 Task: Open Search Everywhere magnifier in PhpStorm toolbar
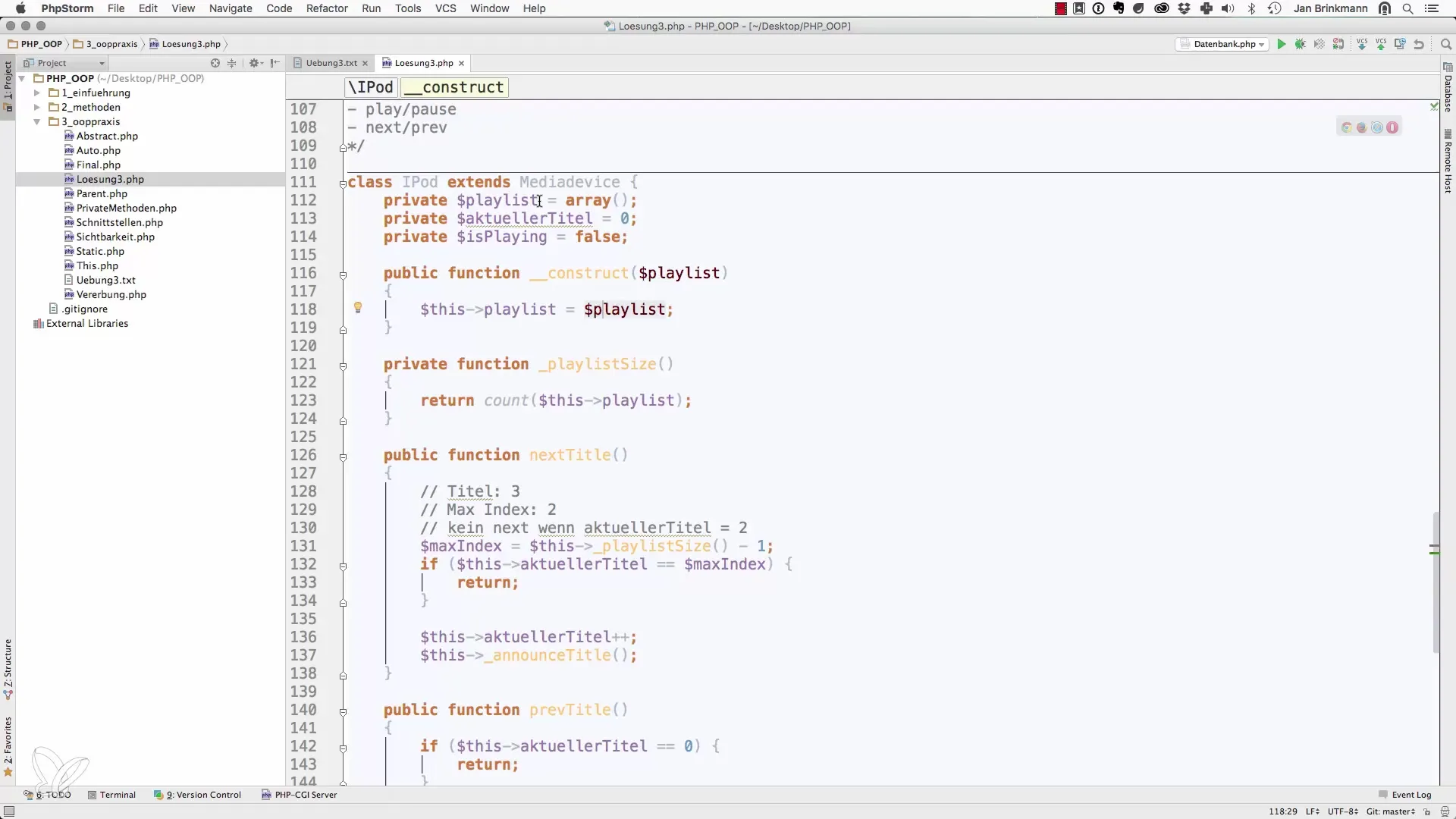[x=1445, y=44]
